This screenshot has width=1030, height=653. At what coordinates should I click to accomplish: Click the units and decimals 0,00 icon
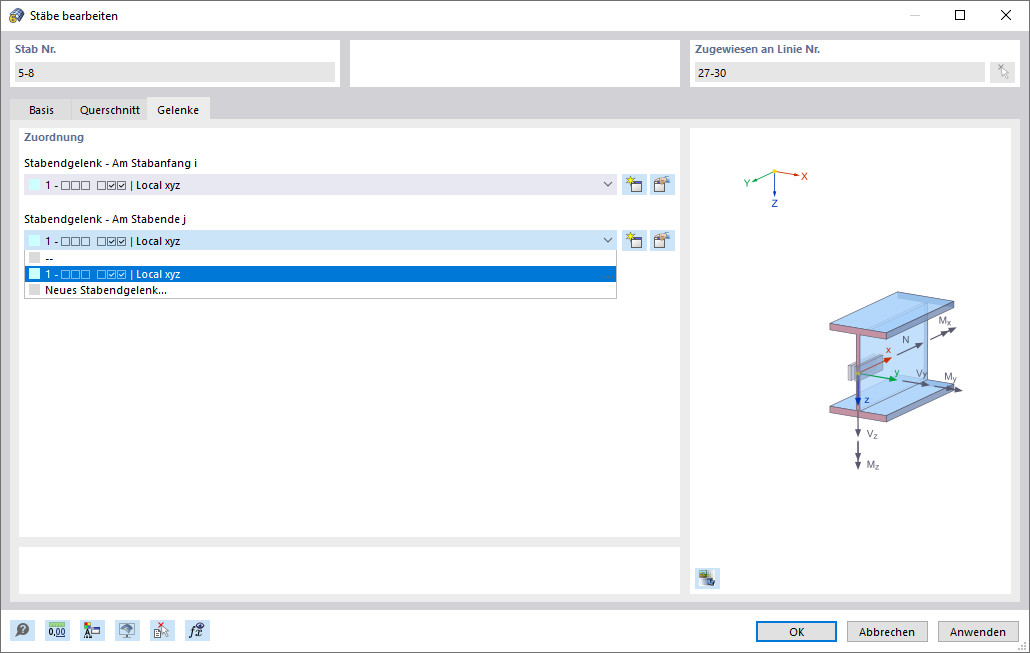pos(57,631)
